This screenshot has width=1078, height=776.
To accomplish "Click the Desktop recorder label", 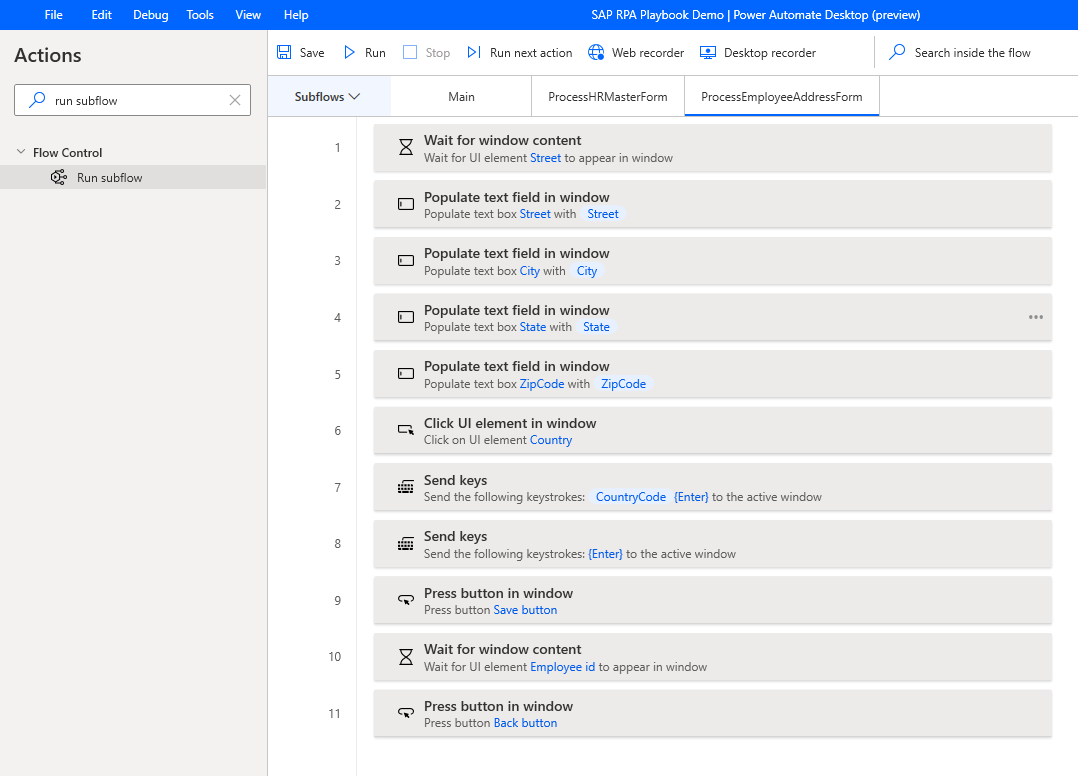I will coord(770,53).
